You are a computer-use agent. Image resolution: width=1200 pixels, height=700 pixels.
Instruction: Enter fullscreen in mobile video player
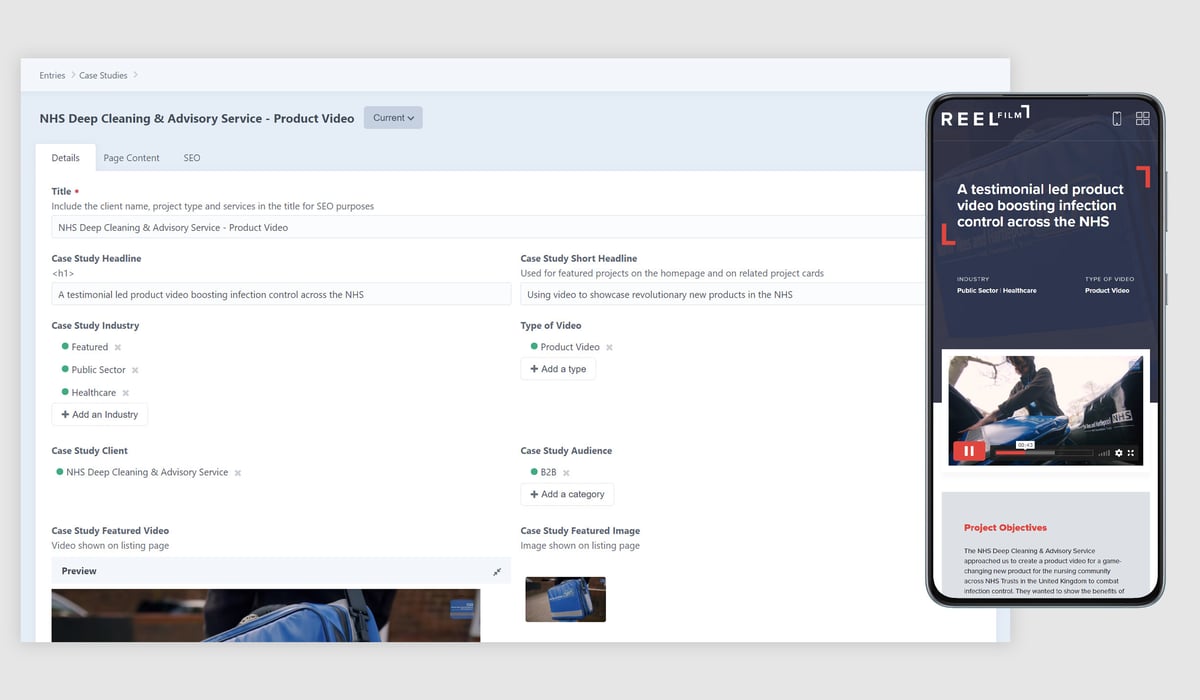click(1131, 453)
